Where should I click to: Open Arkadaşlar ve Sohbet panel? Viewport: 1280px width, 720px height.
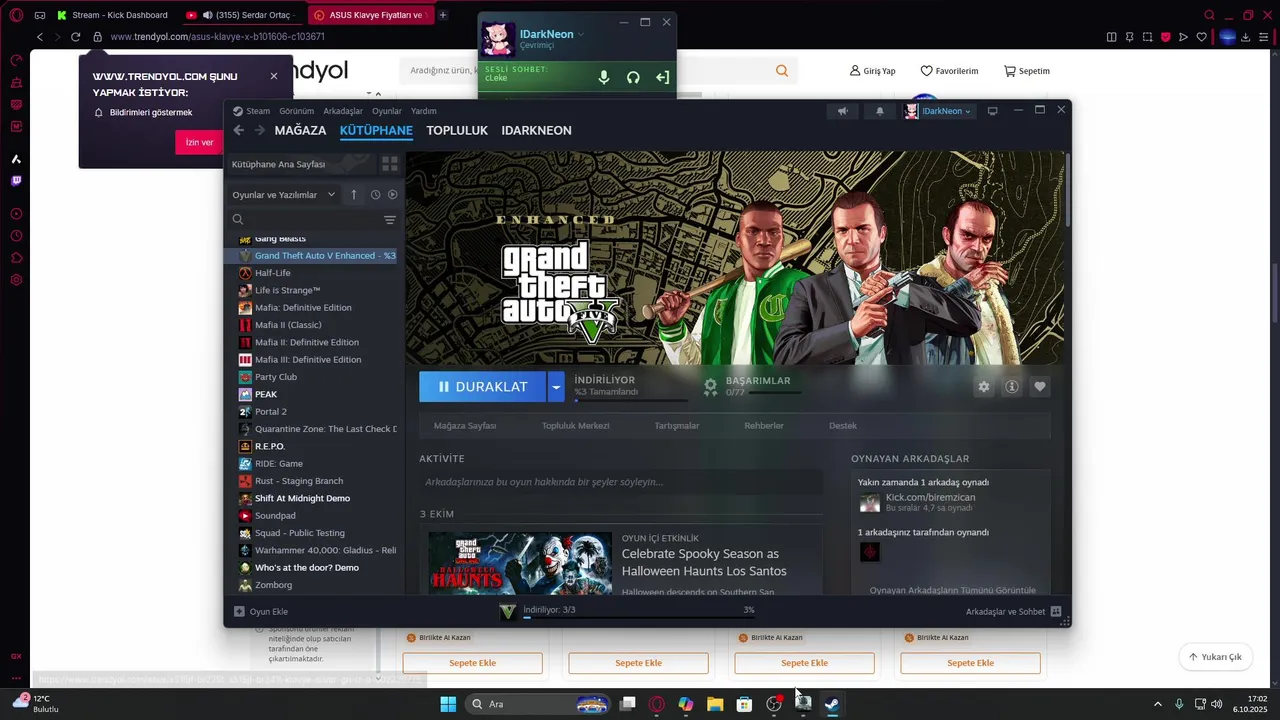(x=1013, y=611)
